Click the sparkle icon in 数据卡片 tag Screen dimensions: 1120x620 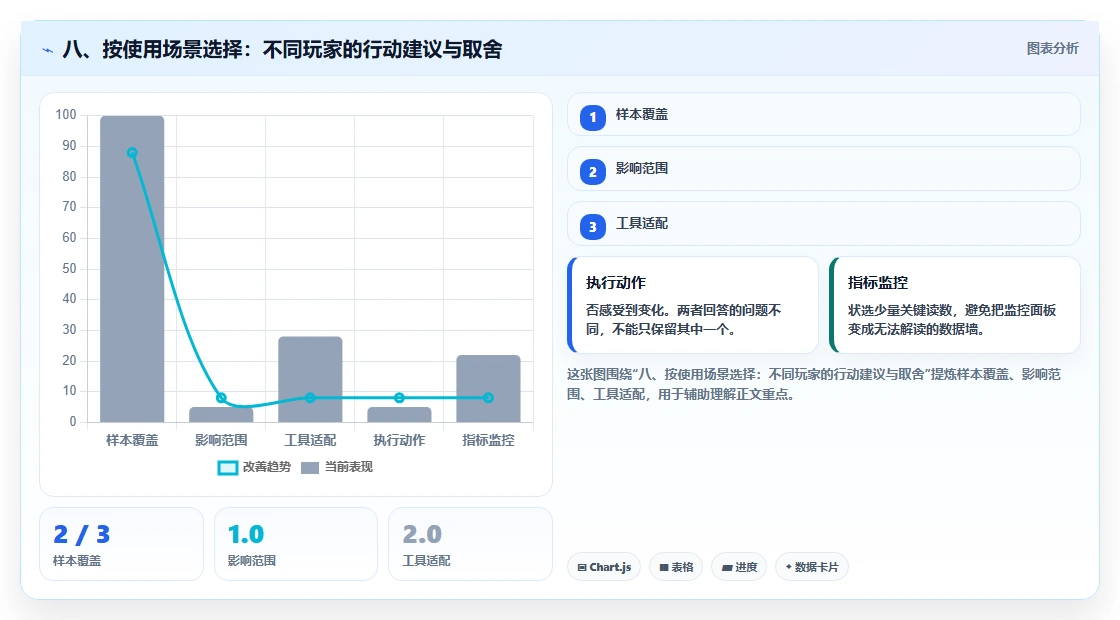tap(789, 567)
